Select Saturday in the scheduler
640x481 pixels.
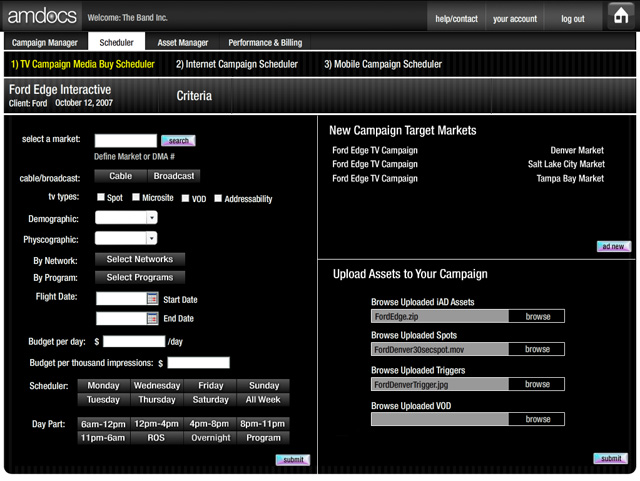(x=211, y=399)
